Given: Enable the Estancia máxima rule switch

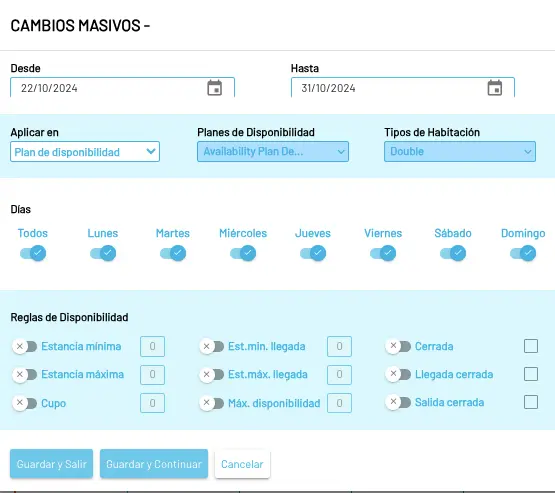Looking at the screenshot, I should pyautogui.click(x=24, y=374).
